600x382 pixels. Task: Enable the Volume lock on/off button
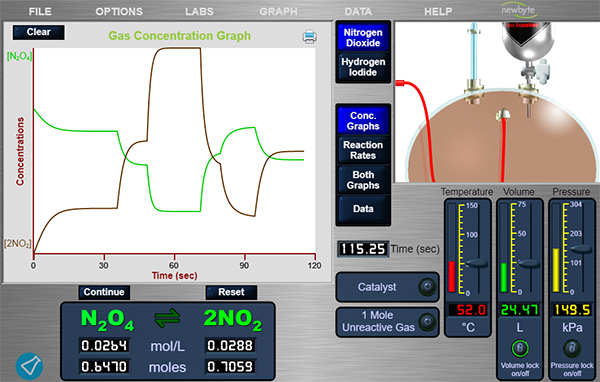pyautogui.click(x=520, y=348)
